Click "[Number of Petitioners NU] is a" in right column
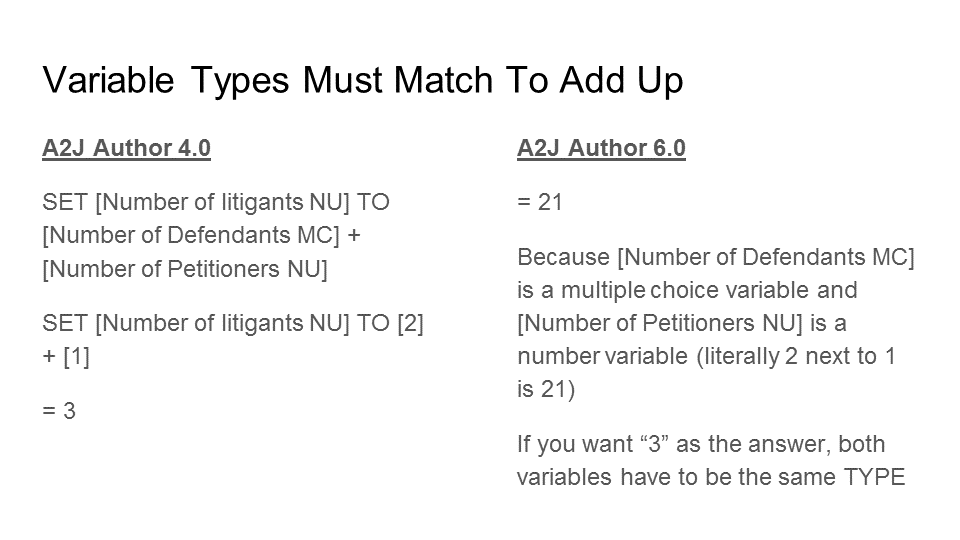This screenshot has height=540, width=960. tap(681, 324)
